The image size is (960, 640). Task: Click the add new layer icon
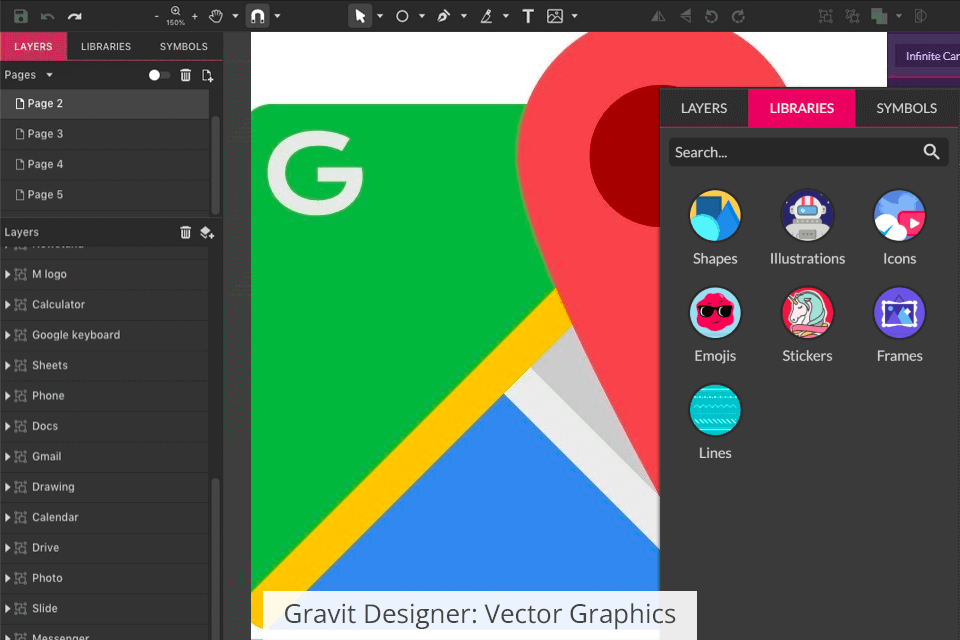tap(207, 232)
